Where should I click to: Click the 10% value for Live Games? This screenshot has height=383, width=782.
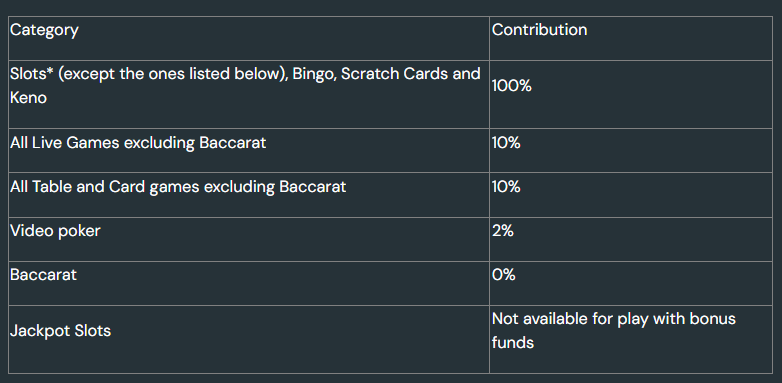point(506,143)
